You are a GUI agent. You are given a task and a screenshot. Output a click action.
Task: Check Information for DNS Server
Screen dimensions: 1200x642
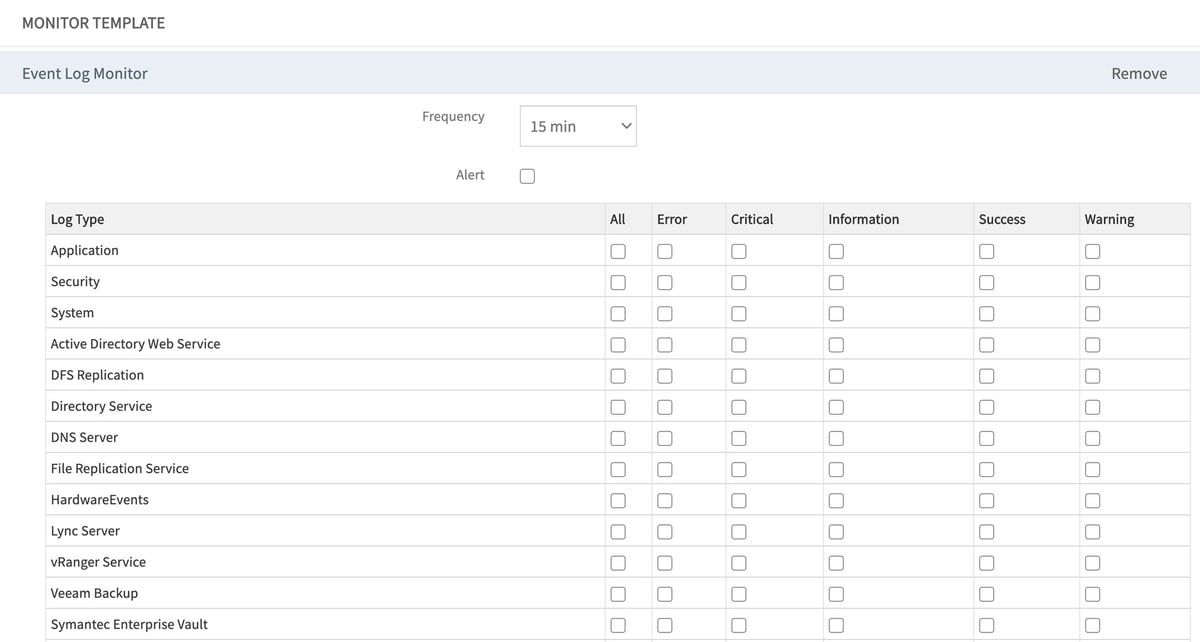[836, 438]
